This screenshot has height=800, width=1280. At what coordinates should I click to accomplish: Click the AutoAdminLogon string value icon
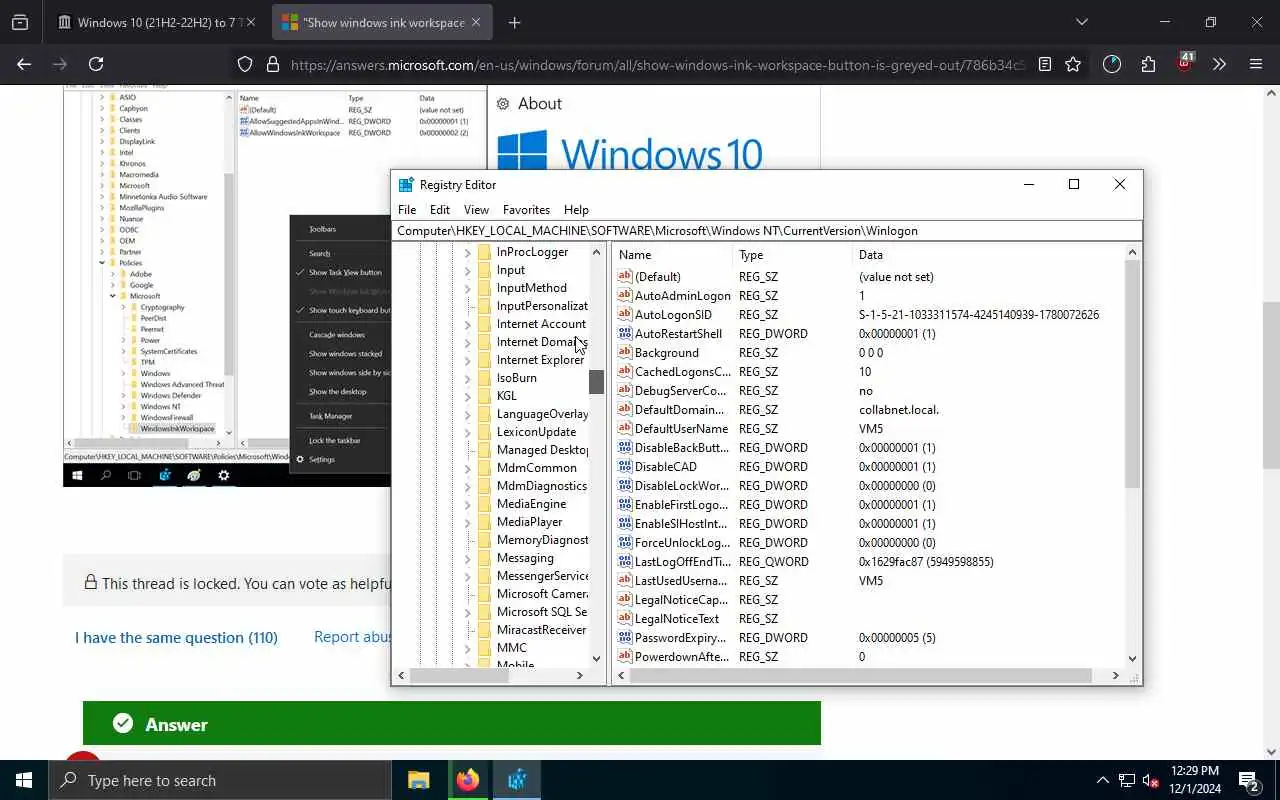coord(625,296)
